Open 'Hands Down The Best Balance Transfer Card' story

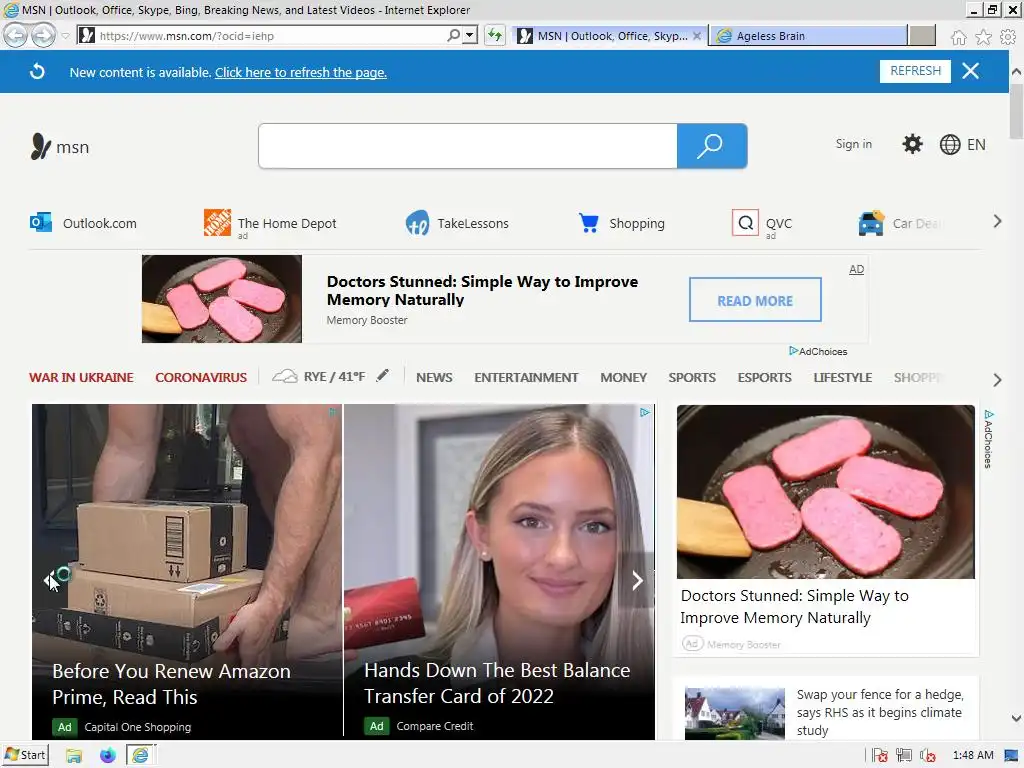coord(496,683)
